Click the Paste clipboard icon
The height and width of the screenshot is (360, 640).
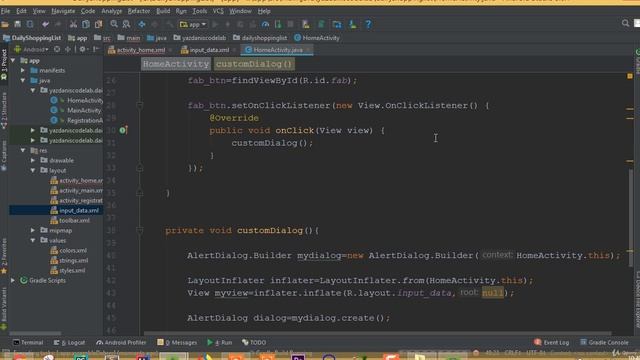click(98, 24)
